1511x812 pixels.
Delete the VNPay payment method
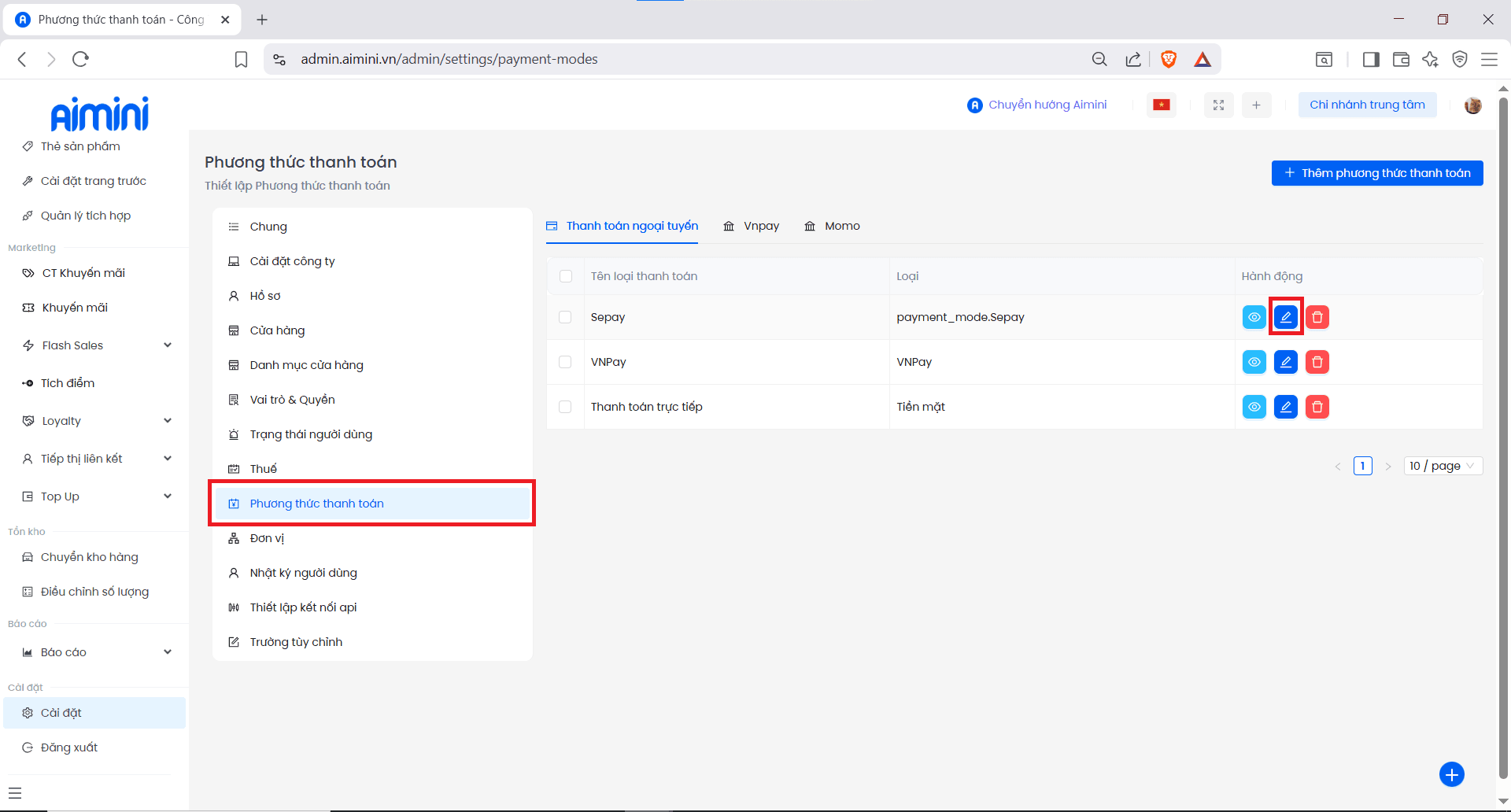point(1317,362)
